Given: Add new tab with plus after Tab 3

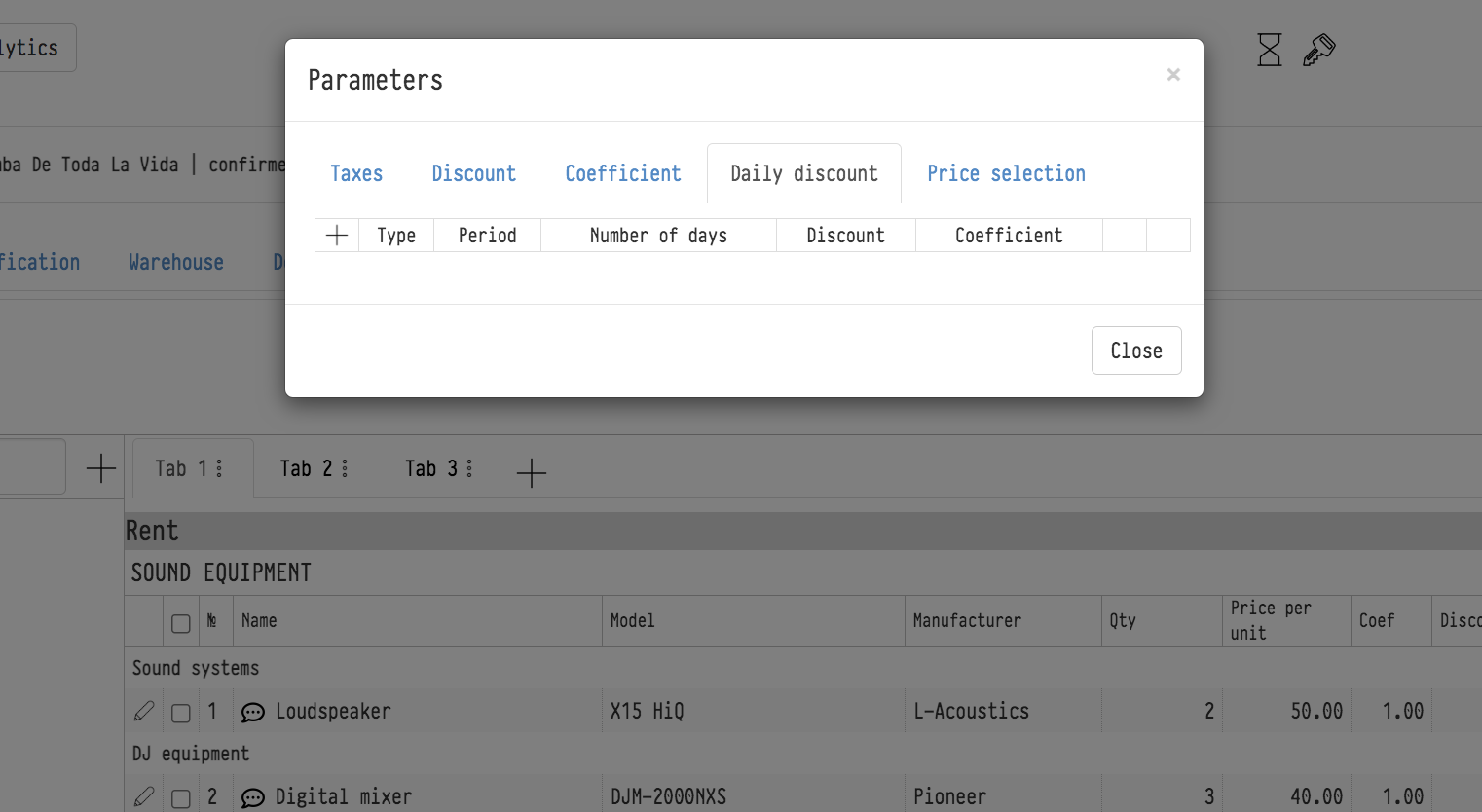Looking at the screenshot, I should [532, 472].
